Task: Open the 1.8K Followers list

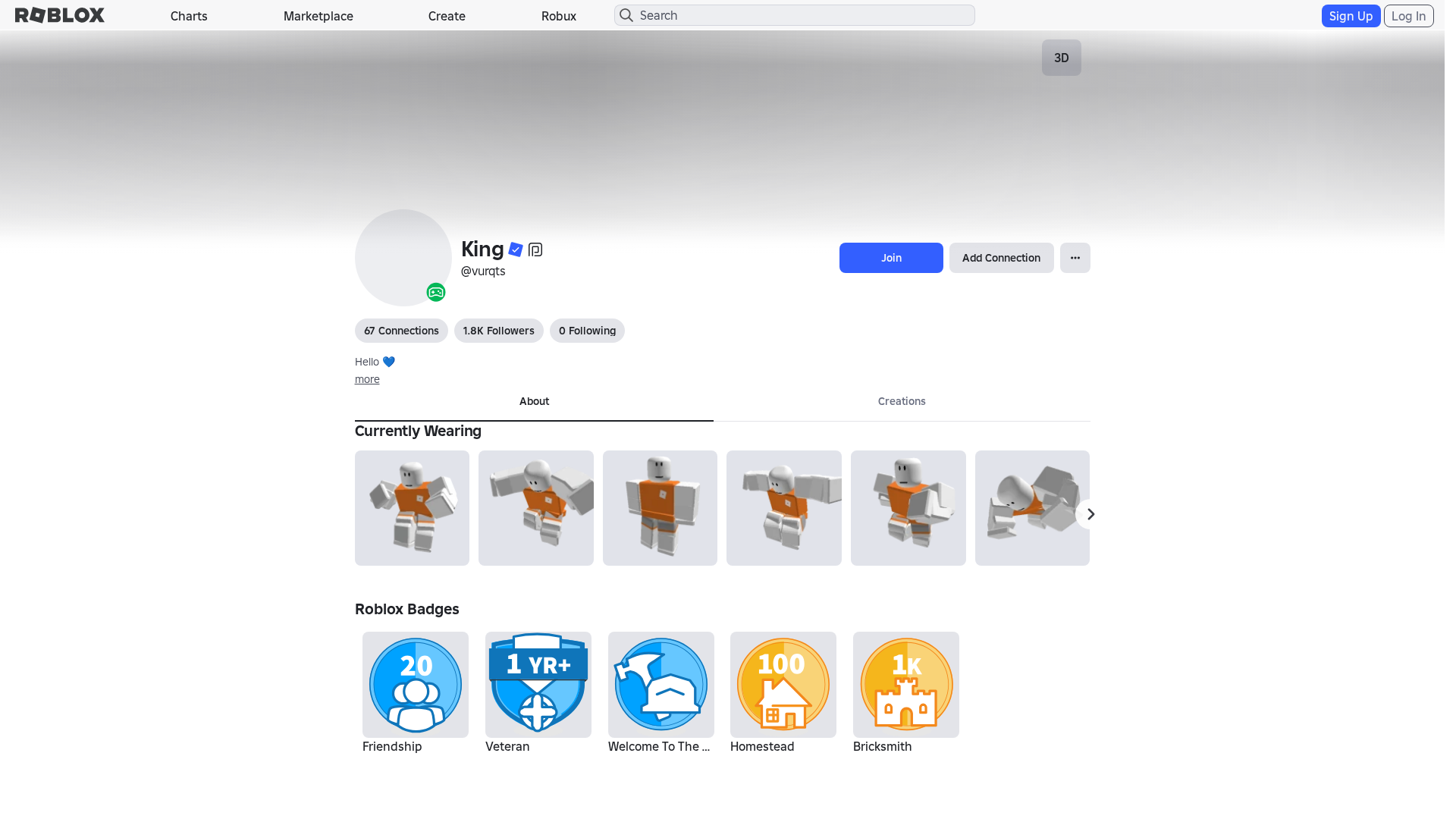Action: [x=499, y=331]
